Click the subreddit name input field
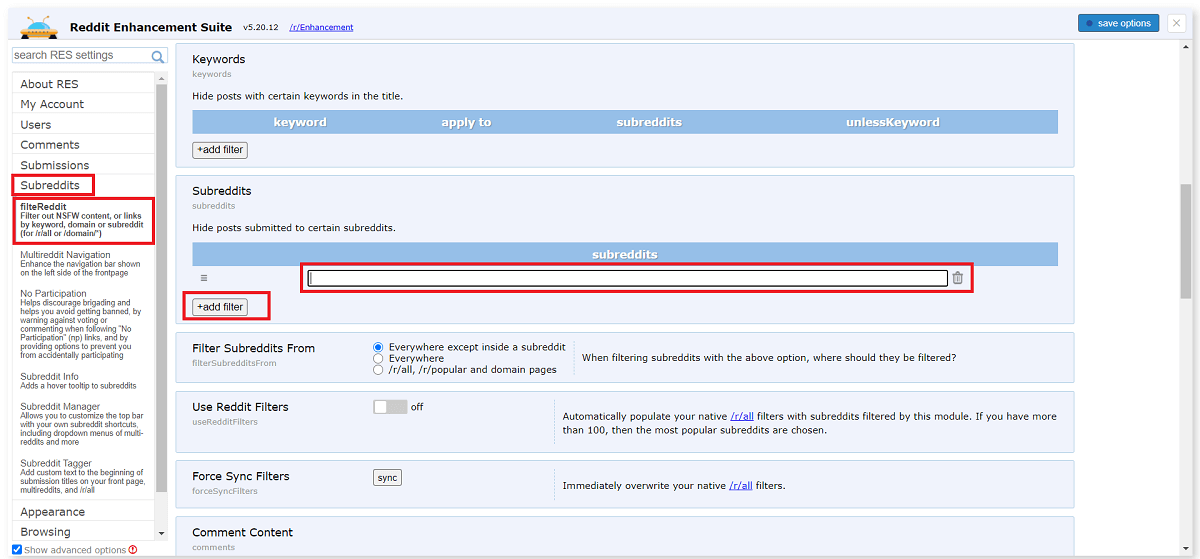 (x=628, y=278)
